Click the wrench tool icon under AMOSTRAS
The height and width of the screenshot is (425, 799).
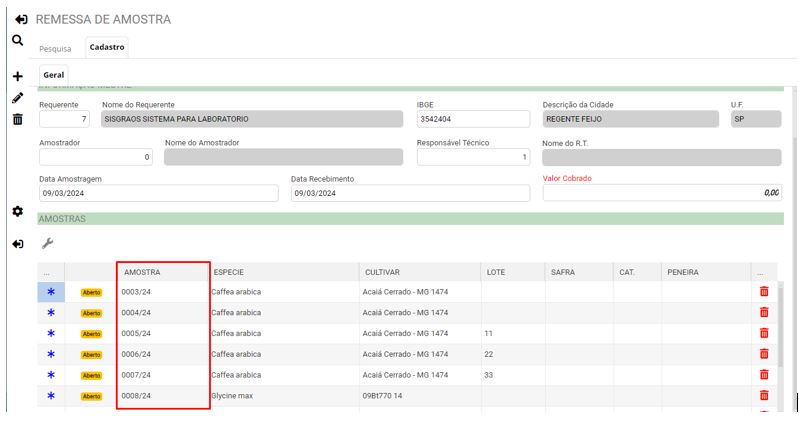47,243
